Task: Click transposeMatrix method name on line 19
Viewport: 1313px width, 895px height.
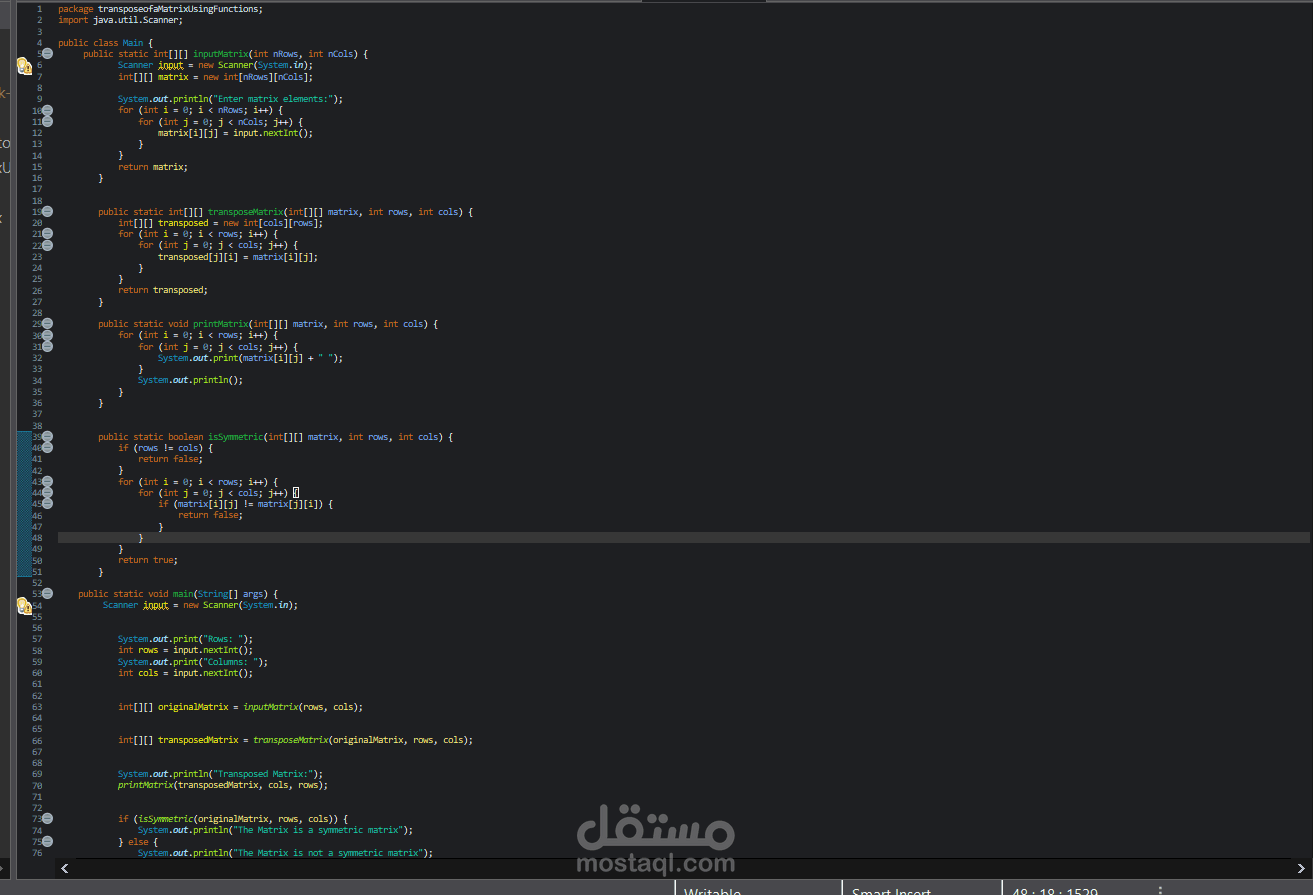Action: (x=245, y=212)
